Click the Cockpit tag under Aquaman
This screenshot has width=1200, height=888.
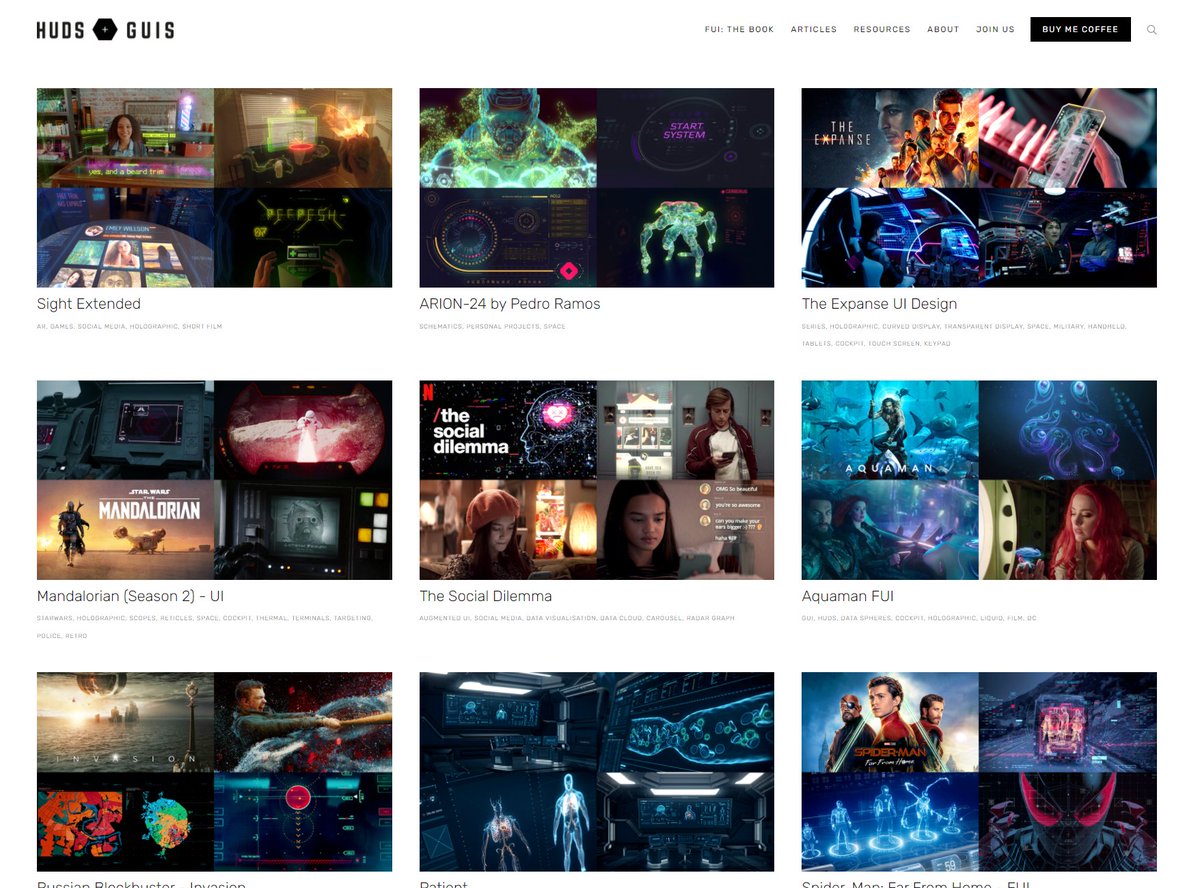pos(909,618)
